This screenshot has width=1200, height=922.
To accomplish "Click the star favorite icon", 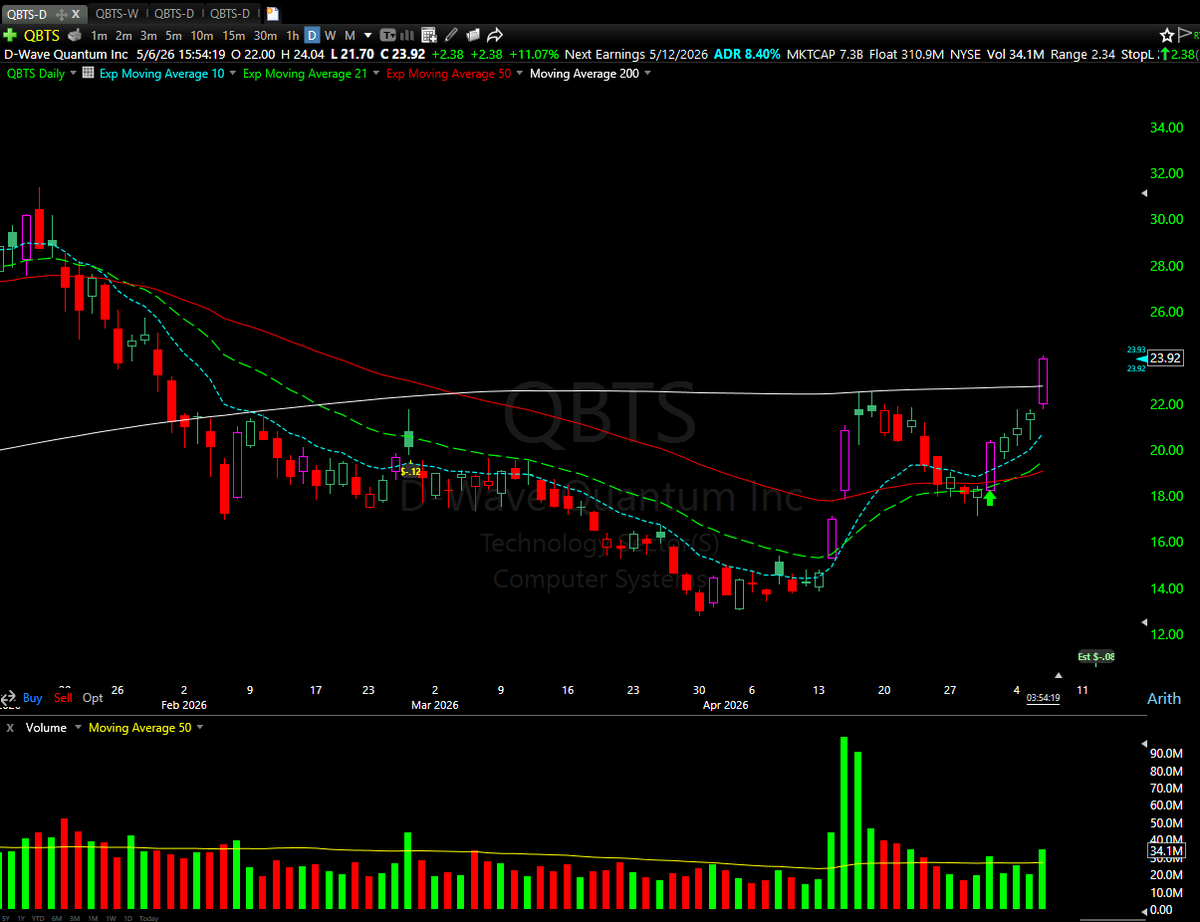I will point(1167,35).
